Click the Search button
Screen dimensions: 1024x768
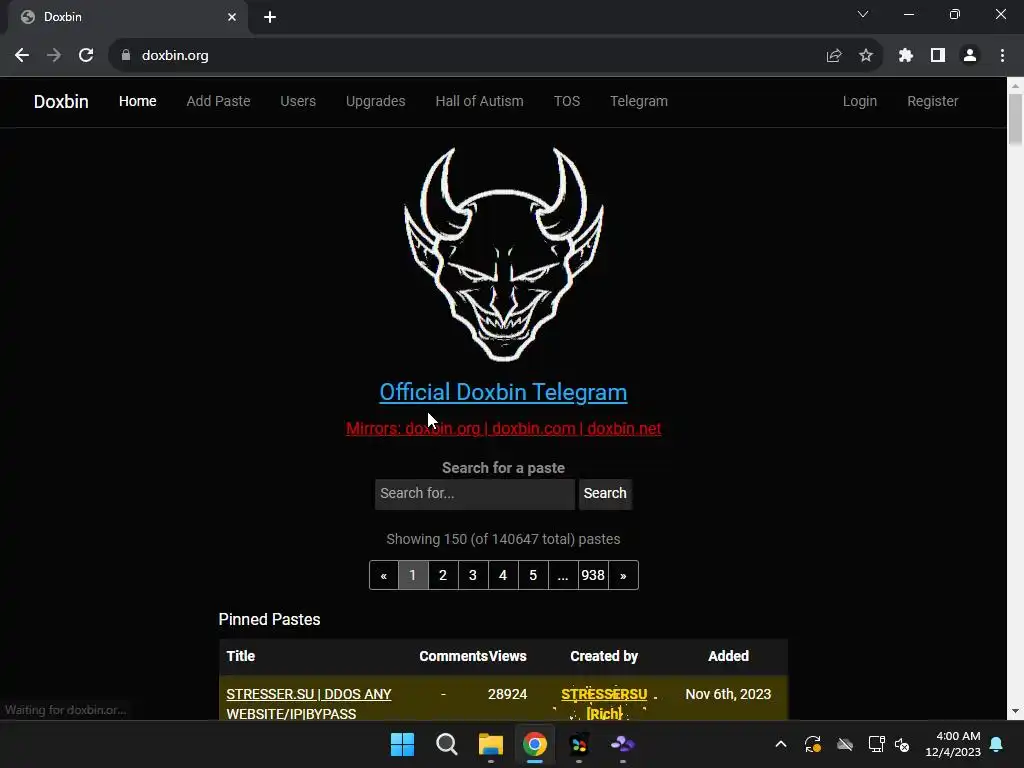click(605, 494)
